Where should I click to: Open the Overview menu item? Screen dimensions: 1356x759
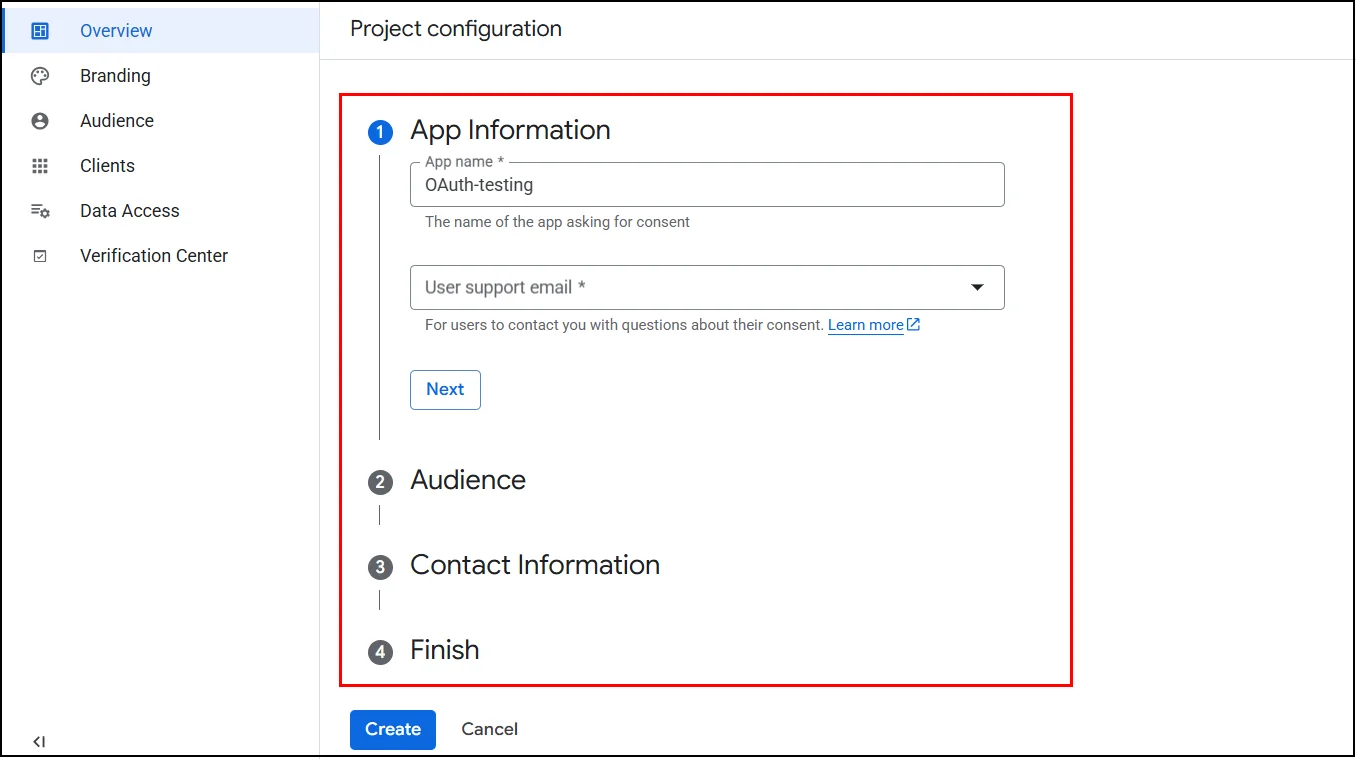coord(160,31)
